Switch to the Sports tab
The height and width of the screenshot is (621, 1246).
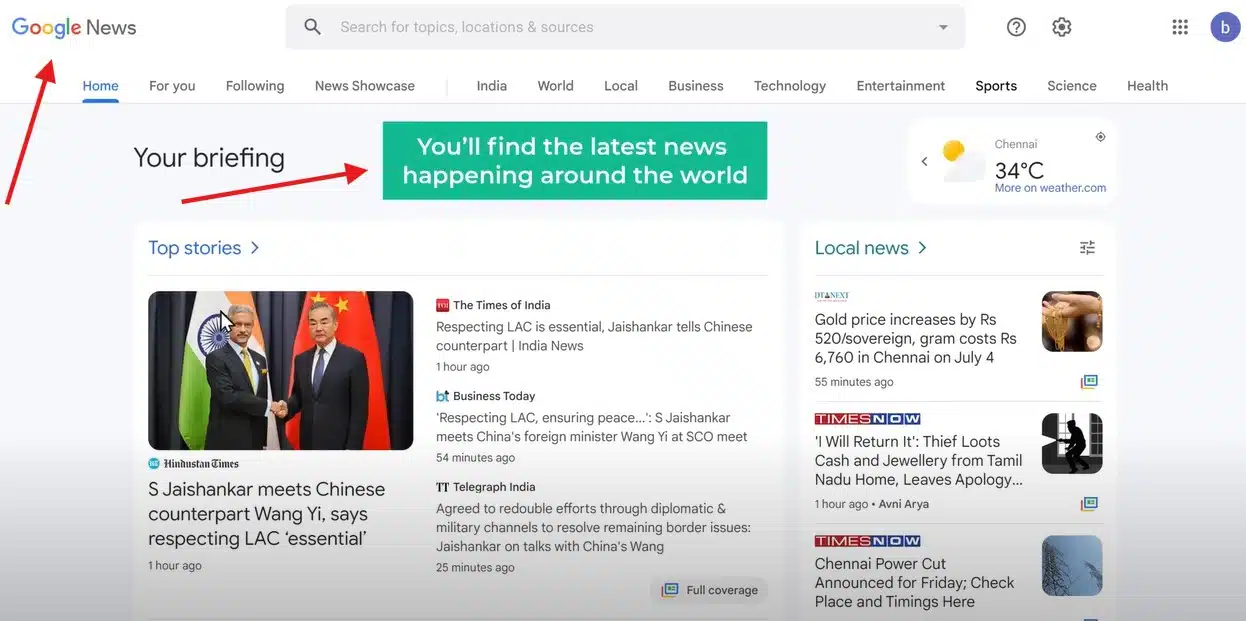[995, 86]
